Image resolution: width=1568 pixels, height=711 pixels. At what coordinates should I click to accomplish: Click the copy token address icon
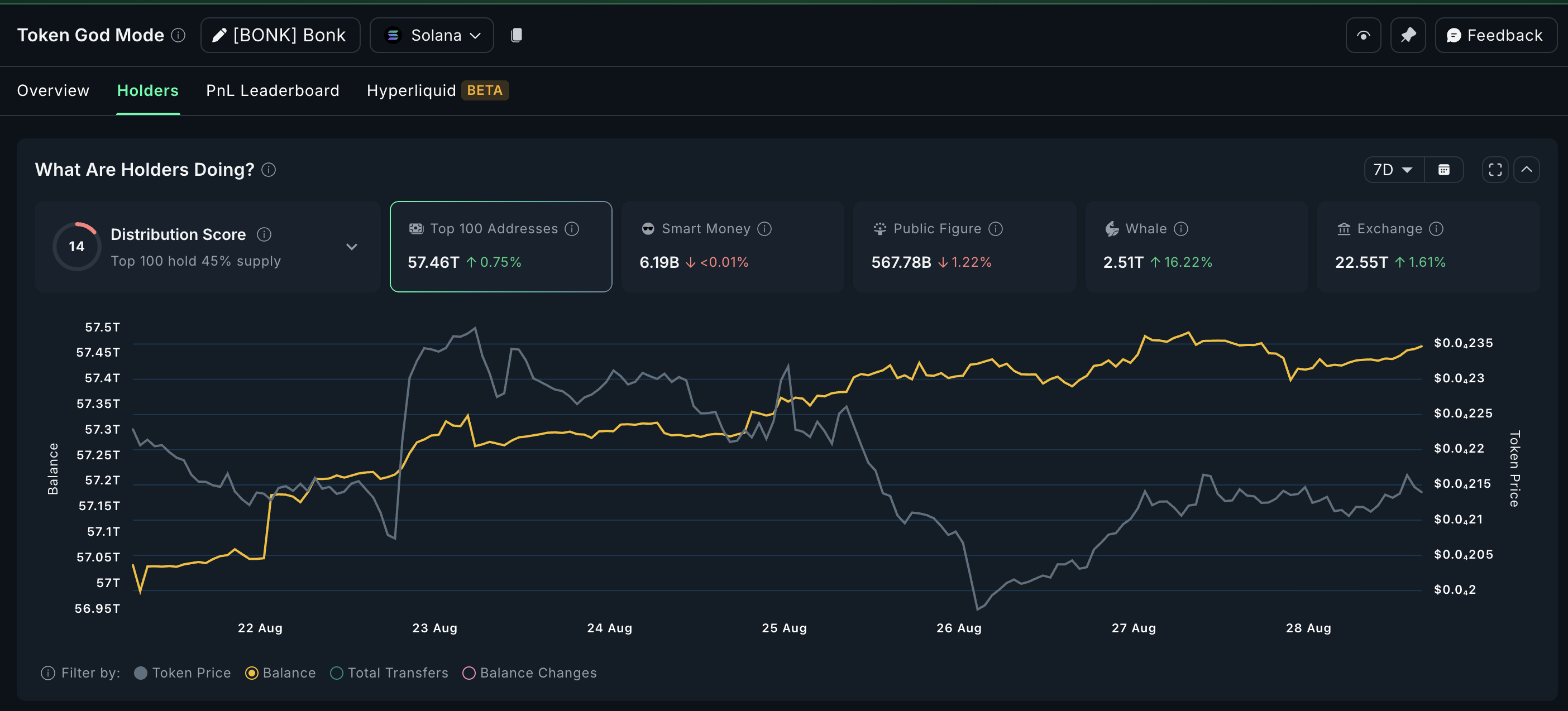click(x=516, y=35)
